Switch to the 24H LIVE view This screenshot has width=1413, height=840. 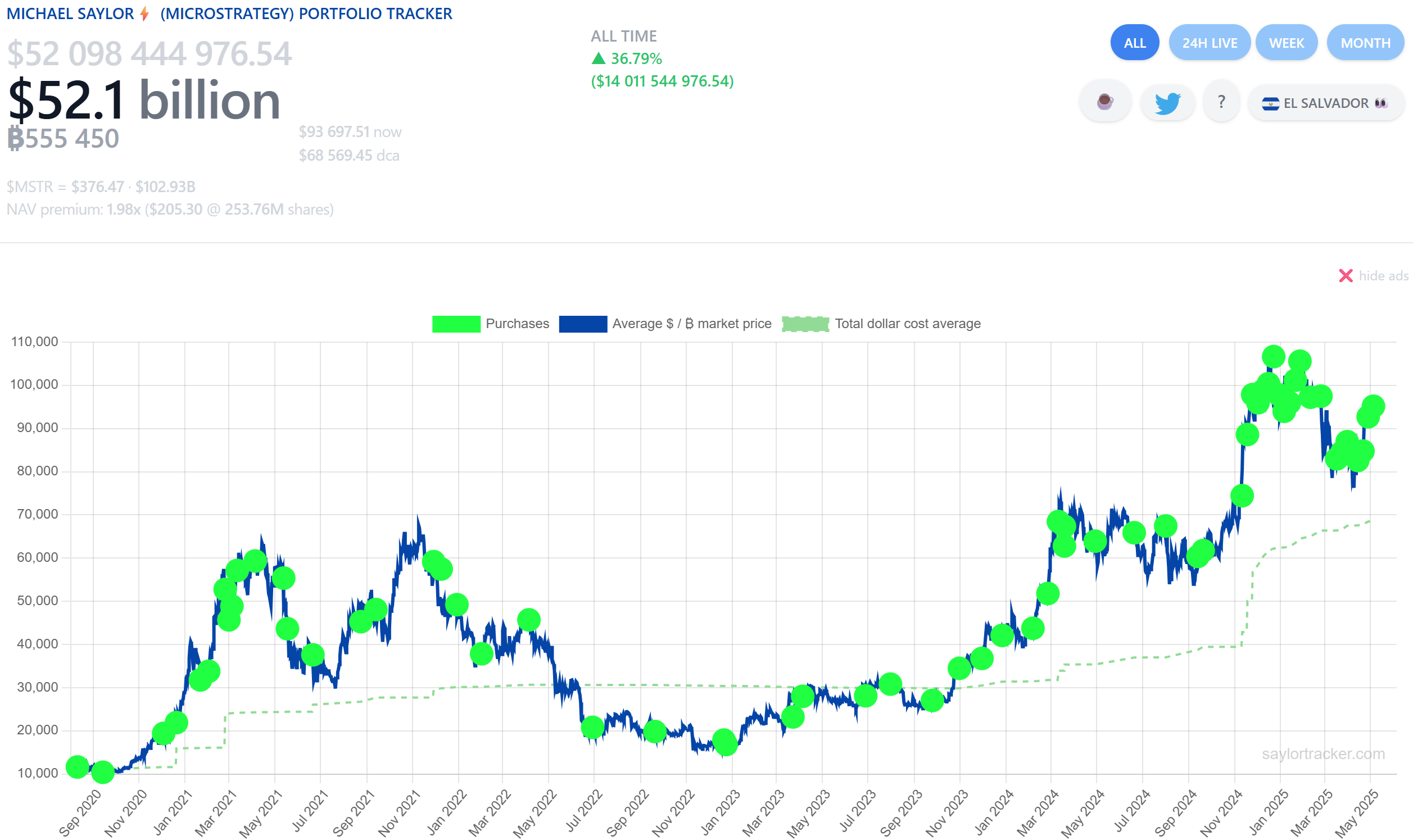click(1209, 43)
